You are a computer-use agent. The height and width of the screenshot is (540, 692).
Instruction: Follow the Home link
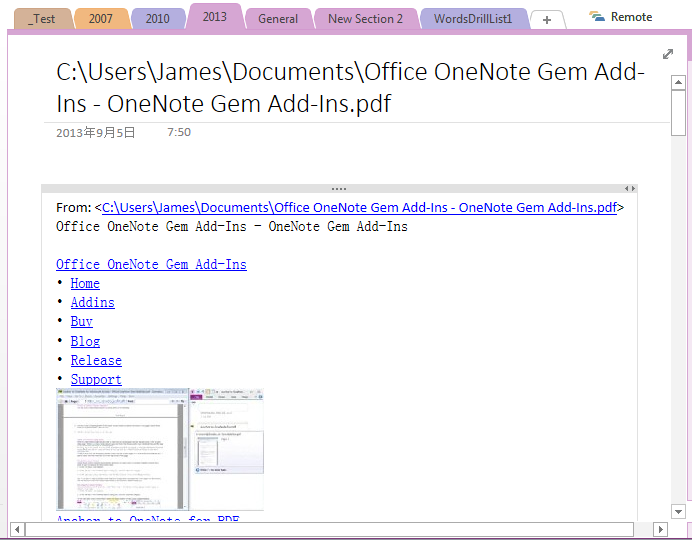85,283
